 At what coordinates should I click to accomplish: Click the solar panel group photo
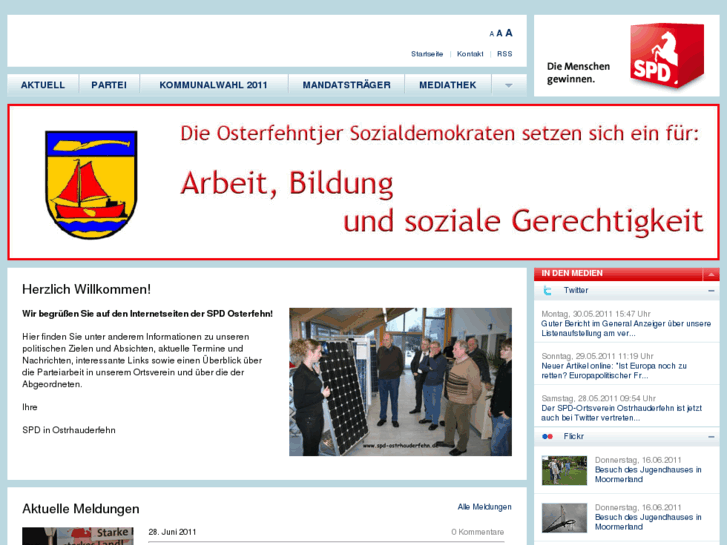[401, 382]
